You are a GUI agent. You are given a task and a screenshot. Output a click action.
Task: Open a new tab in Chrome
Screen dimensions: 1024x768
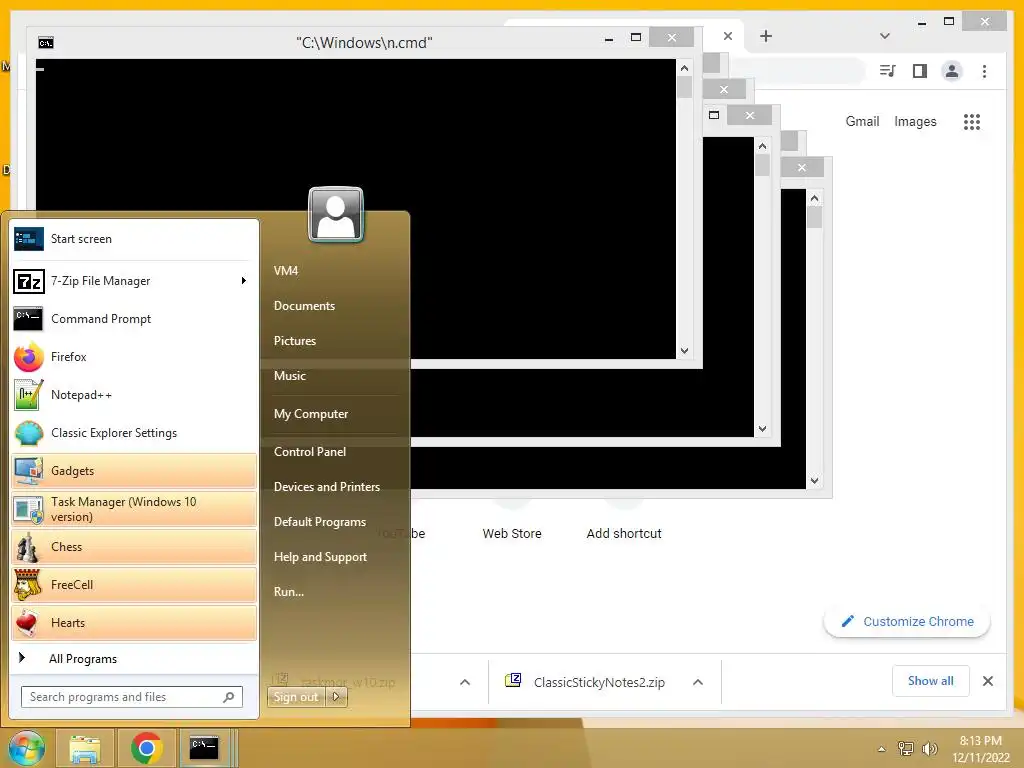[766, 36]
